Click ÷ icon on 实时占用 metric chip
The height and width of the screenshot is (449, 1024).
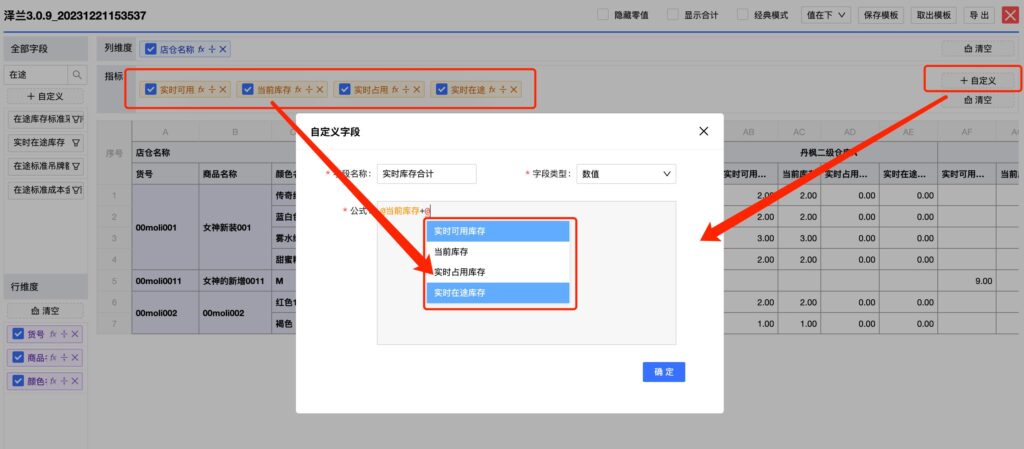click(406, 89)
